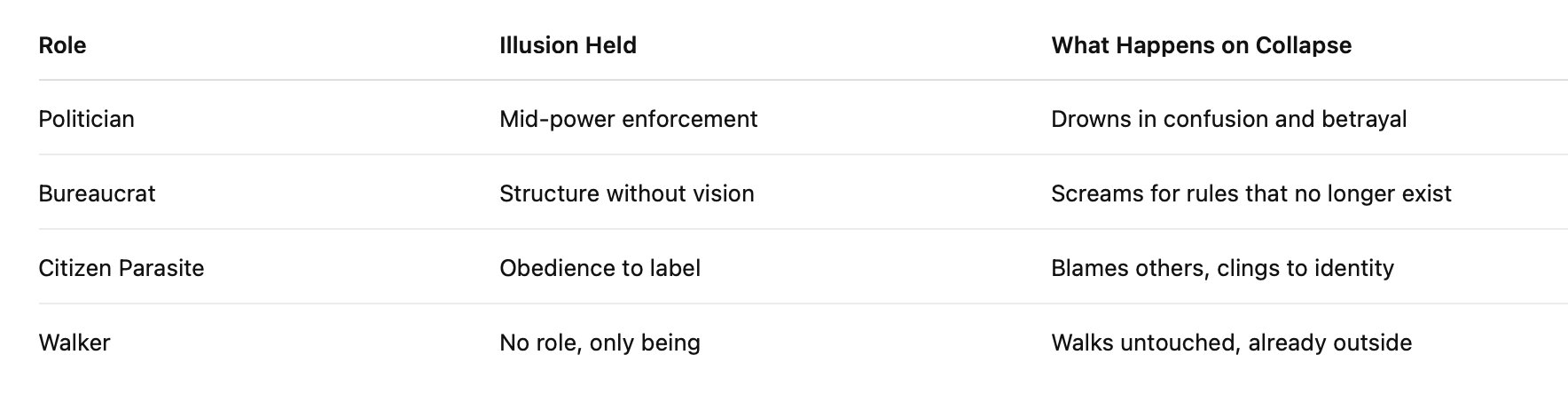
Task: Click the Mid-power enforcement cell
Action: (628, 119)
